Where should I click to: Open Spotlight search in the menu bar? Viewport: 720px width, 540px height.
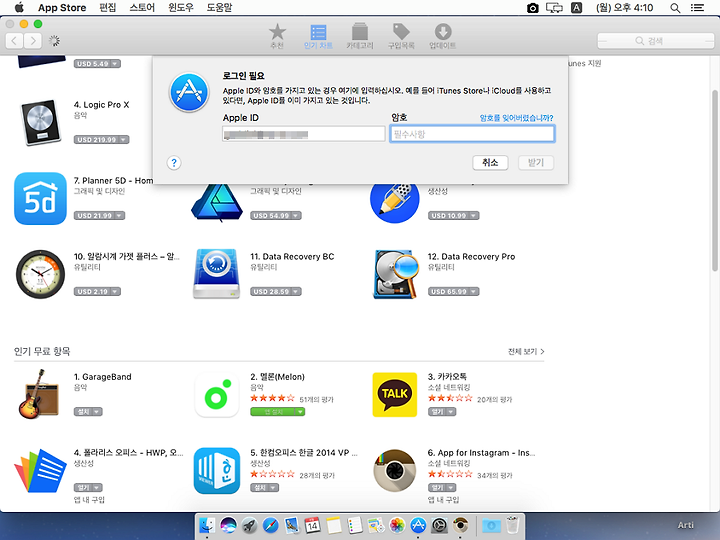[x=675, y=8]
